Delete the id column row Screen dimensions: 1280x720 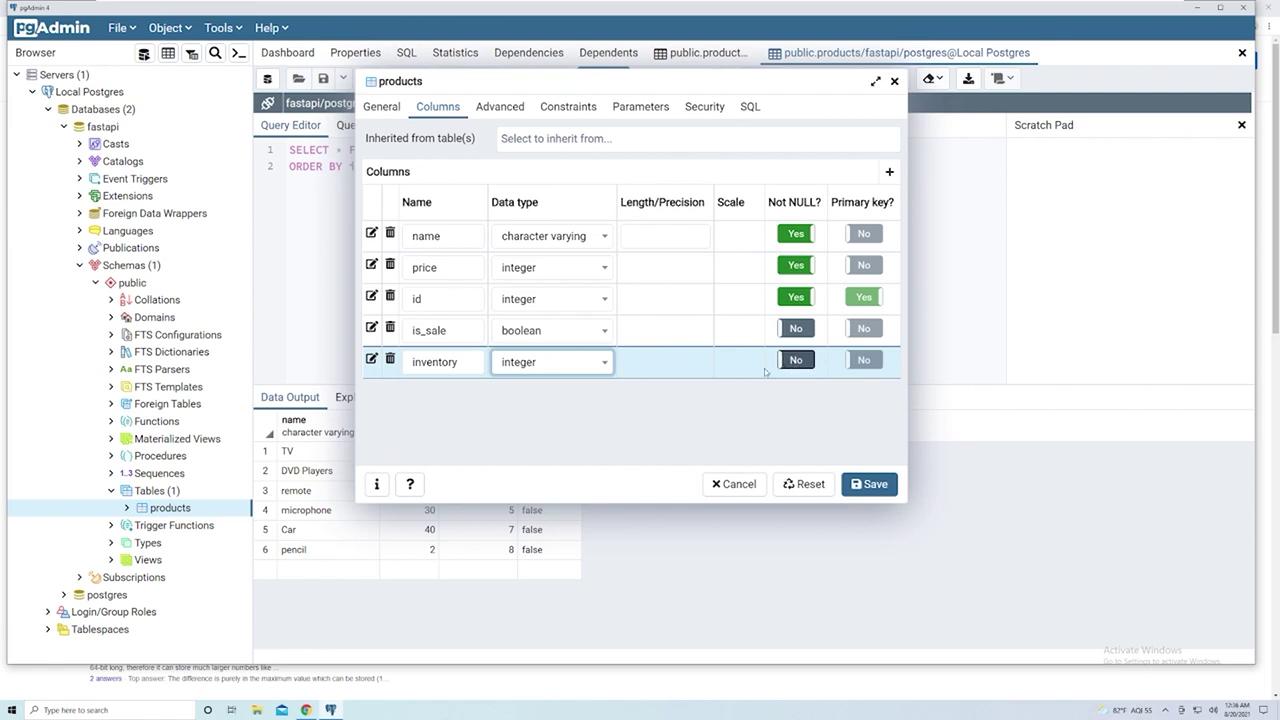pyautogui.click(x=390, y=296)
